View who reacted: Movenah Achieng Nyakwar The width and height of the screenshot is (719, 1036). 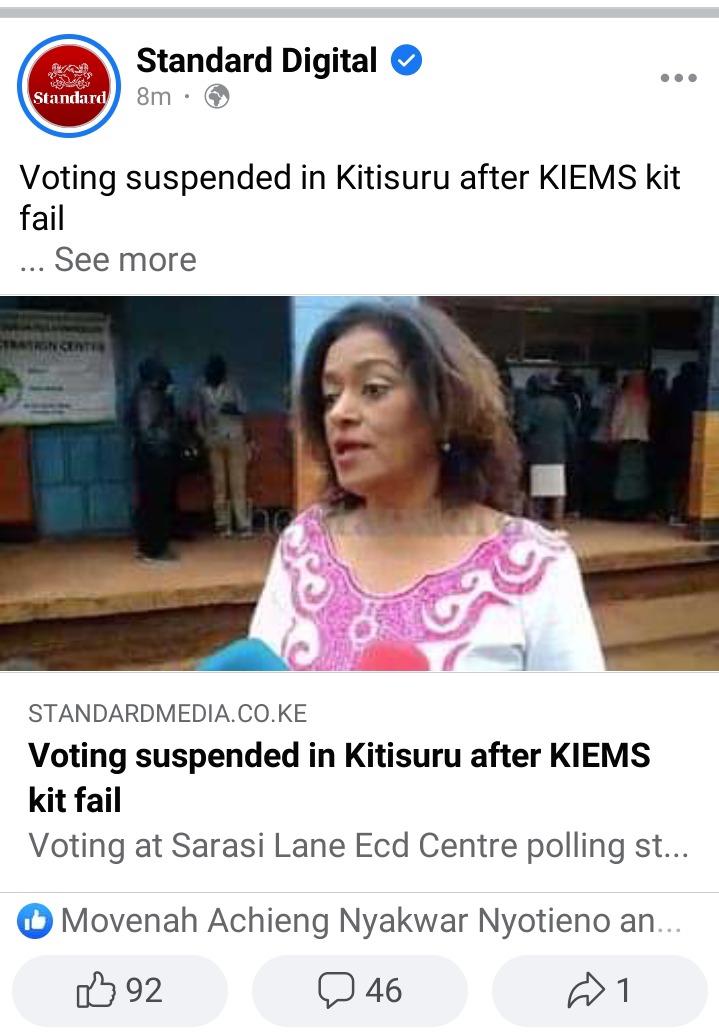coord(371,920)
